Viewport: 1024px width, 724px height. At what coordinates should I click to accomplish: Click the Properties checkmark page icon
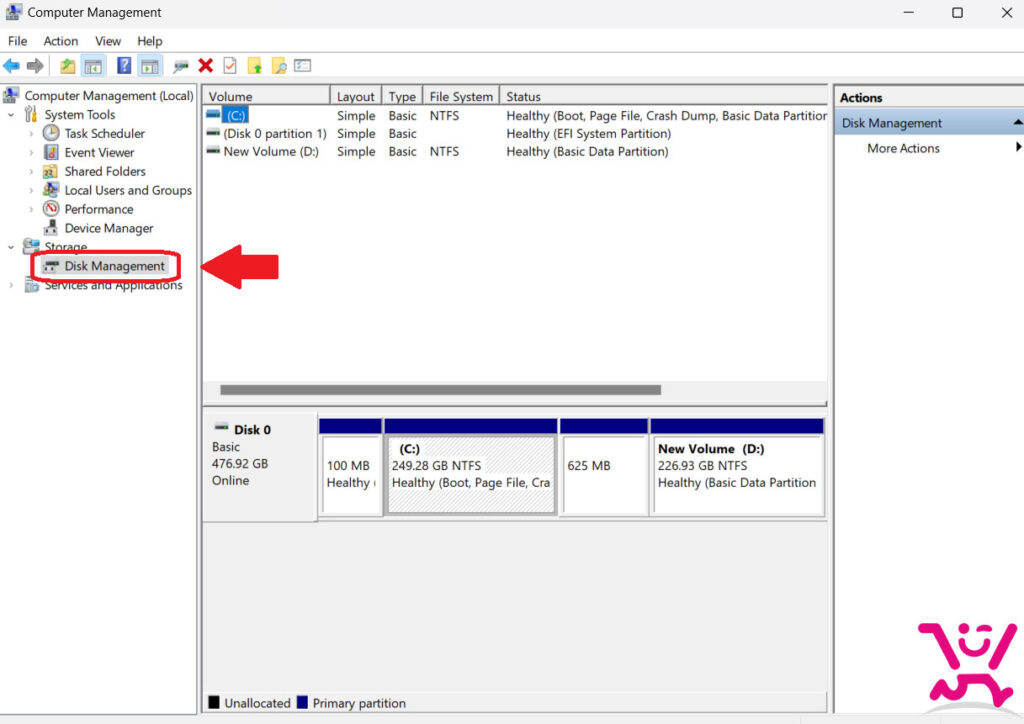230,65
